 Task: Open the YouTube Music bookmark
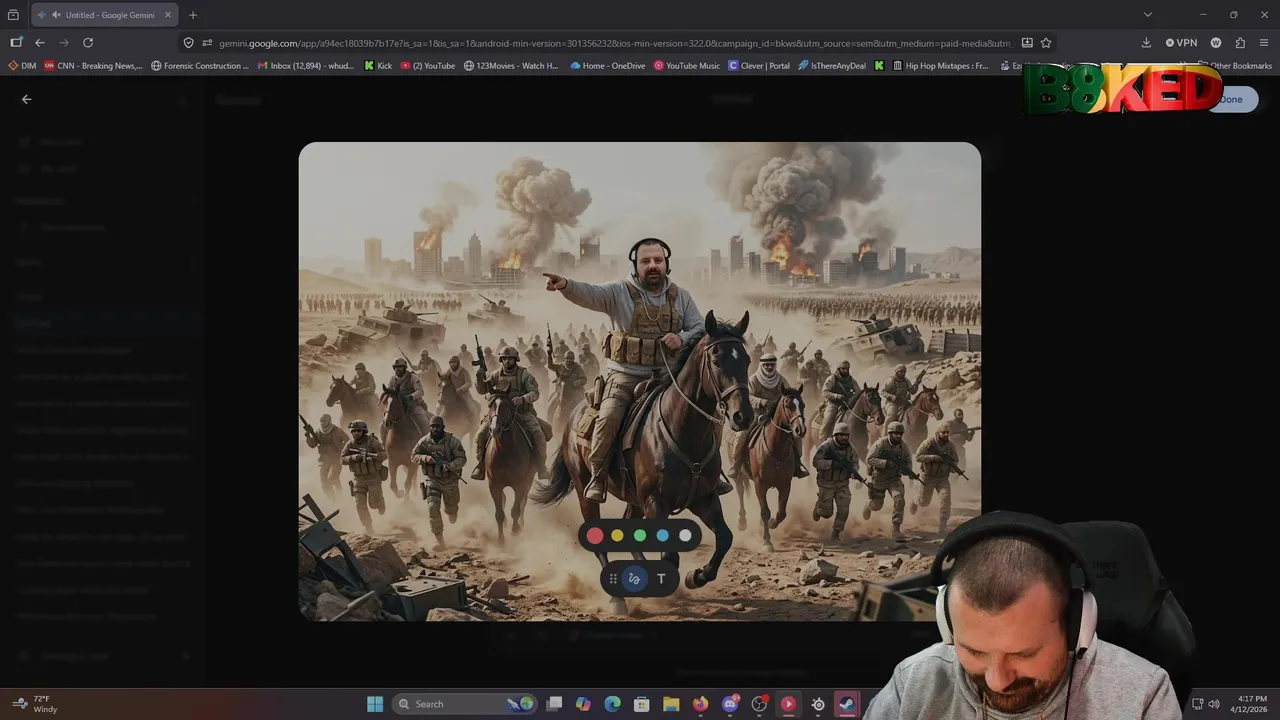687,66
